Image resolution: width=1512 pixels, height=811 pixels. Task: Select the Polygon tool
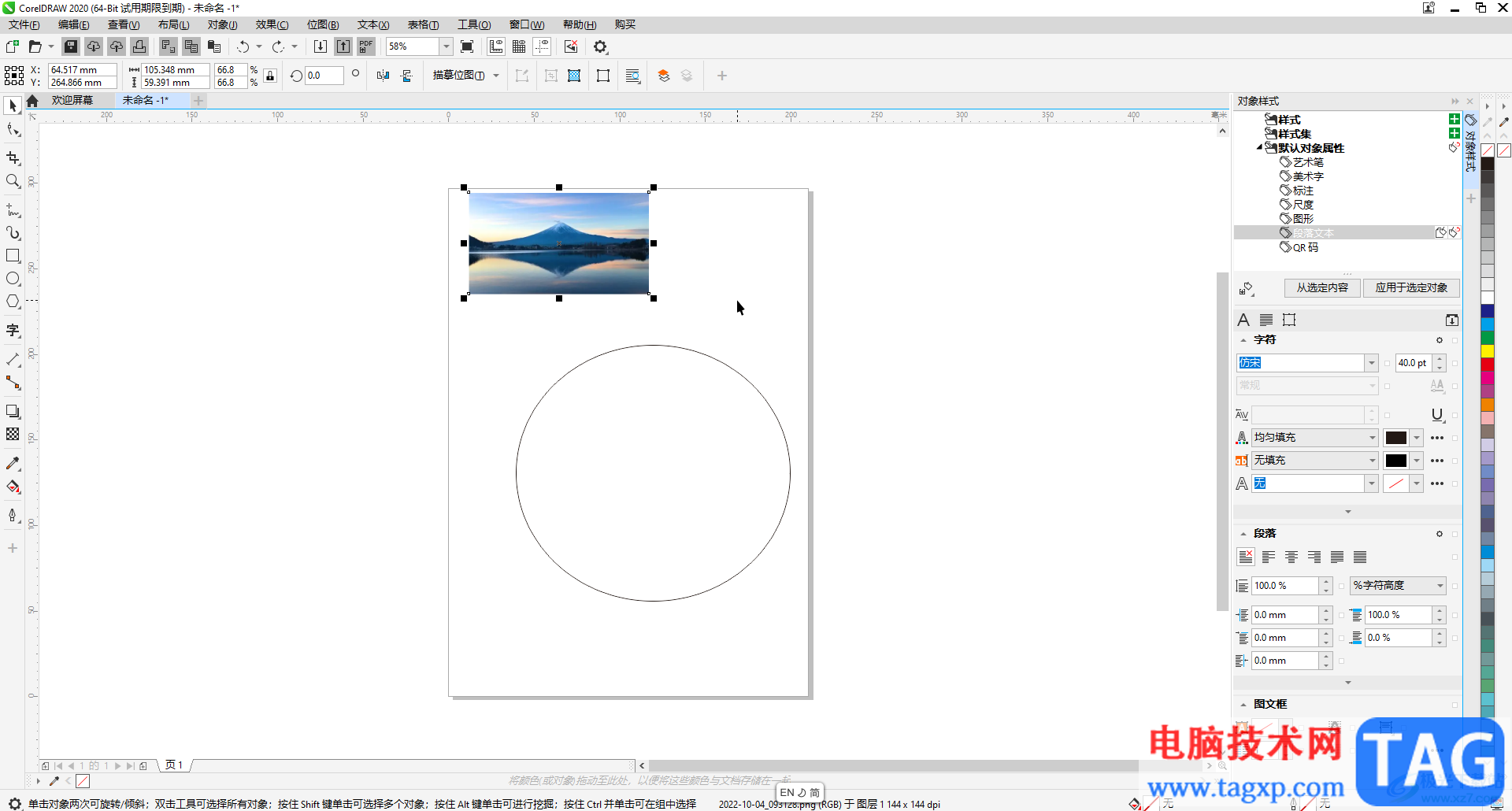pyautogui.click(x=13, y=302)
